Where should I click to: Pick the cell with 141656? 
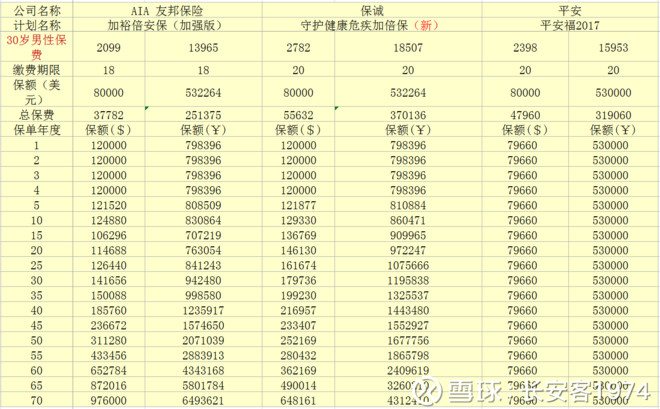click(x=109, y=280)
